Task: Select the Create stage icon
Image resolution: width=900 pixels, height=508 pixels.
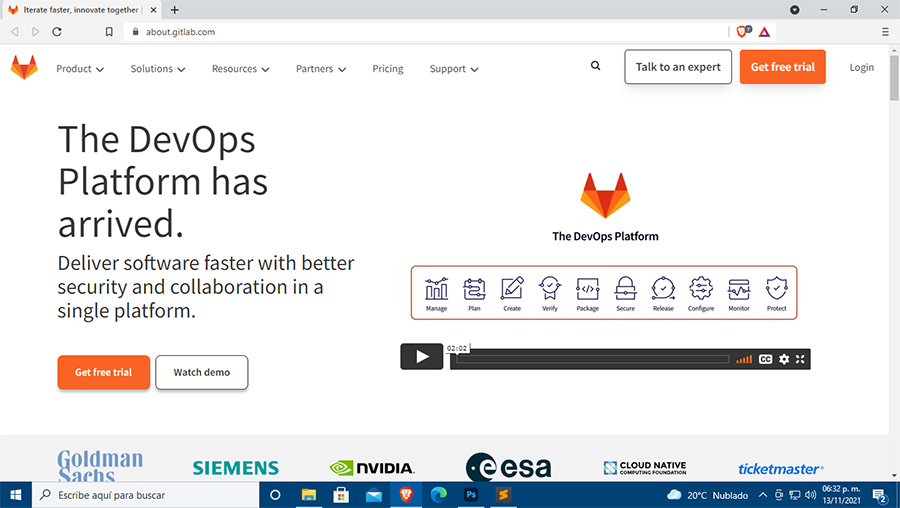Action: click(512, 288)
